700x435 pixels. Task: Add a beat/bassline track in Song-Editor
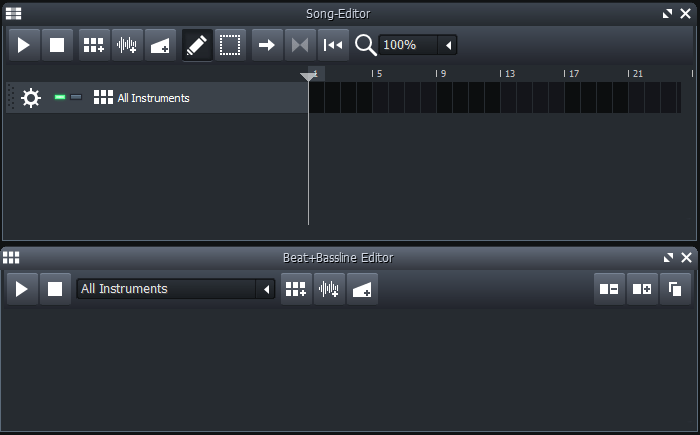[94, 45]
